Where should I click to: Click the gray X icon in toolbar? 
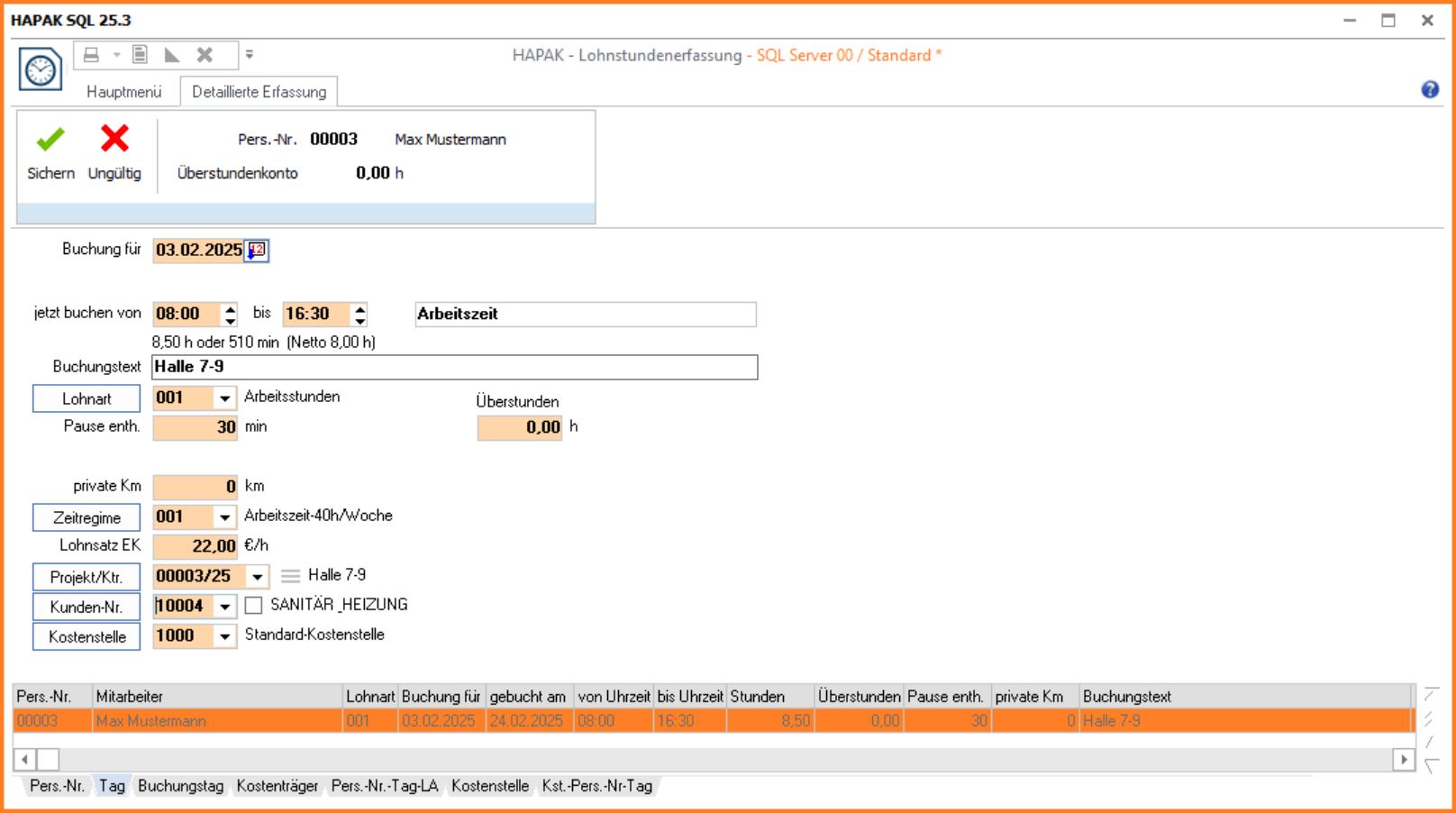click(205, 55)
